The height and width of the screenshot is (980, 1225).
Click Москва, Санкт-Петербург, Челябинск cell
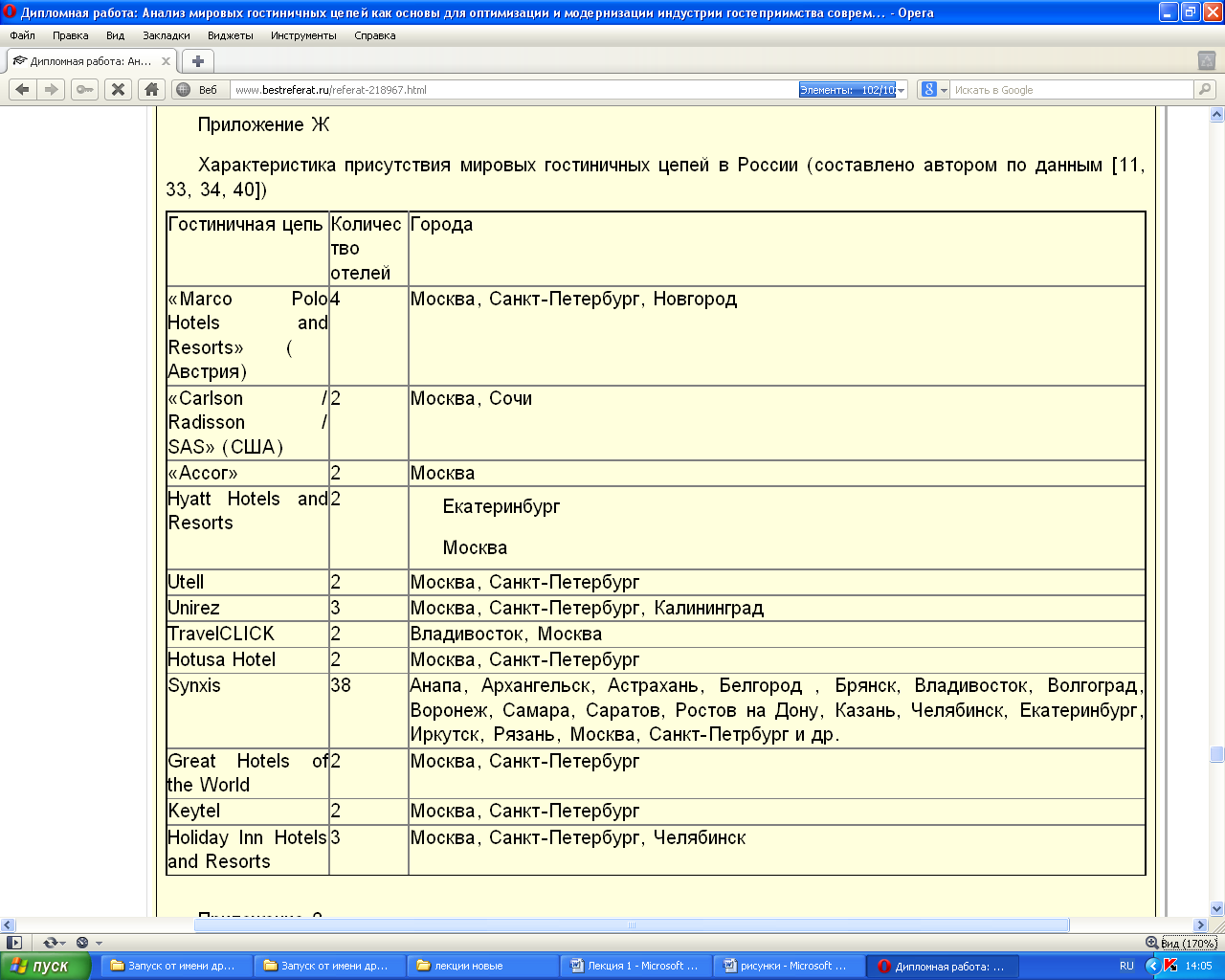pyautogui.click(x=776, y=849)
